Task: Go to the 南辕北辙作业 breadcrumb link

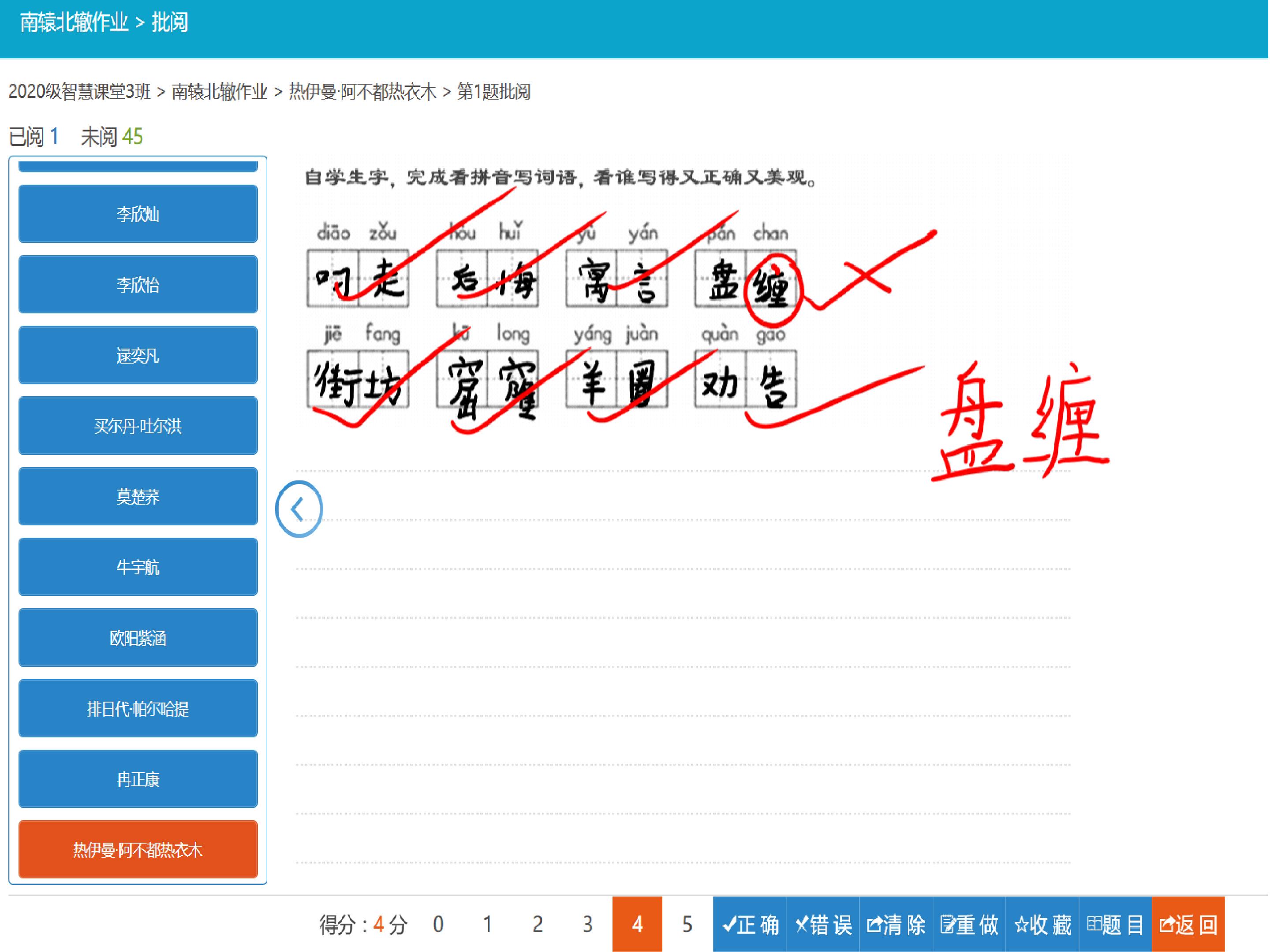Action: (x=219, y=91)
